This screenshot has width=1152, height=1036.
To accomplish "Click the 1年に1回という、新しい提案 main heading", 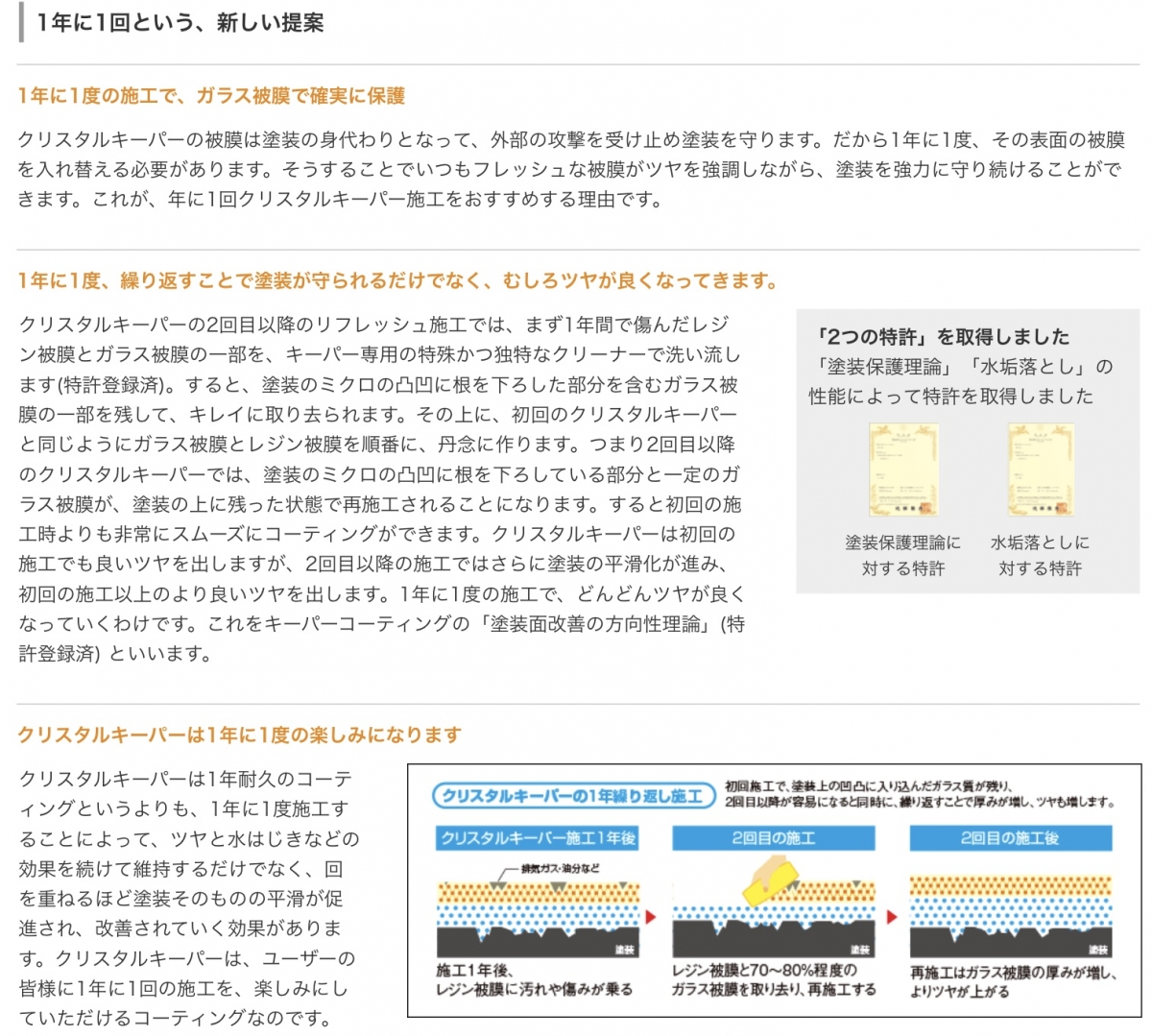I will 180,23.
